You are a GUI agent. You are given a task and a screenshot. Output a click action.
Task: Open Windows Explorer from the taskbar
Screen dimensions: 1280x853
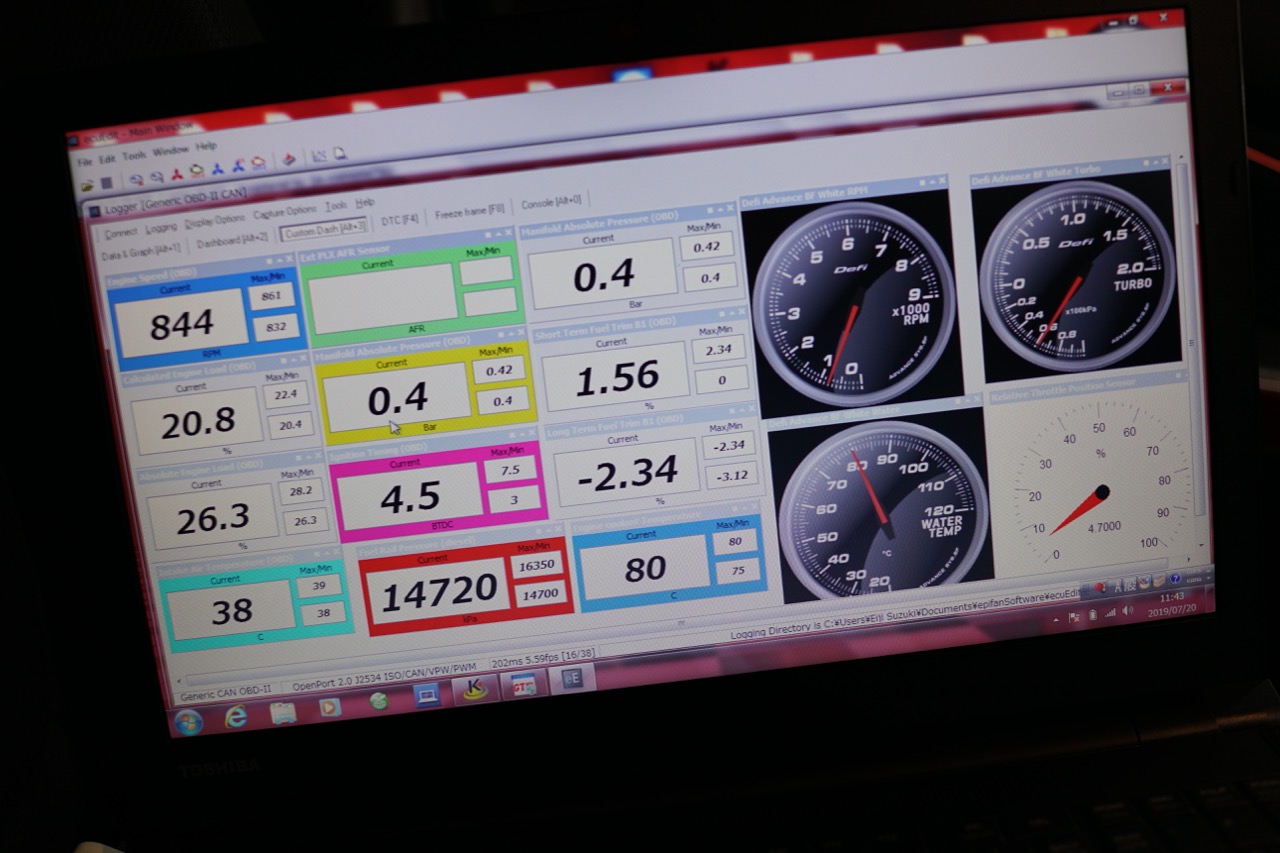coord(283,712)
